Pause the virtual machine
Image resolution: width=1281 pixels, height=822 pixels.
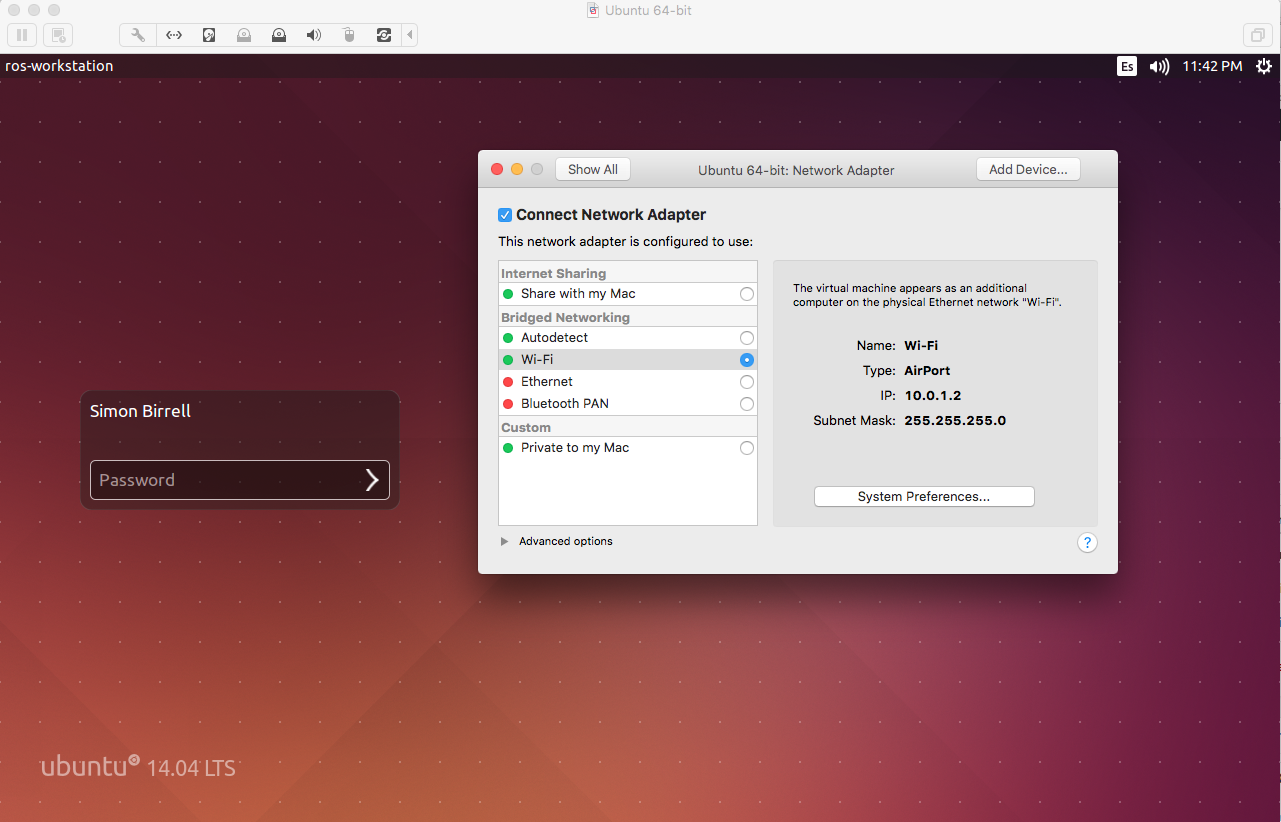22,35
